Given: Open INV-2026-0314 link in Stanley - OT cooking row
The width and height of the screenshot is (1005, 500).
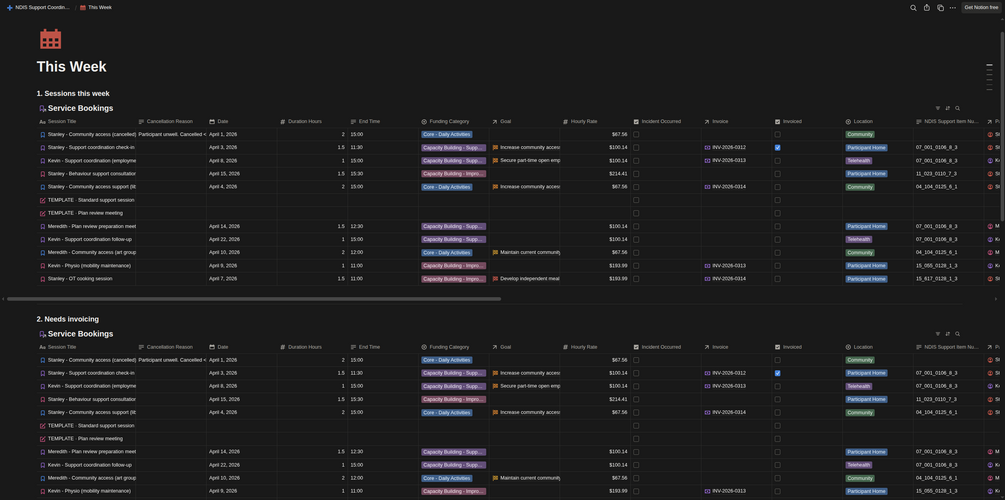Looking at the screenshot, I should pos(729,279).
